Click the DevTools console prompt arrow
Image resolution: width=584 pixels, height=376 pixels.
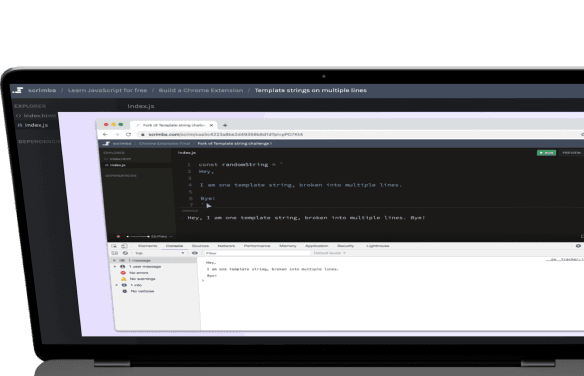click(203, 280)
